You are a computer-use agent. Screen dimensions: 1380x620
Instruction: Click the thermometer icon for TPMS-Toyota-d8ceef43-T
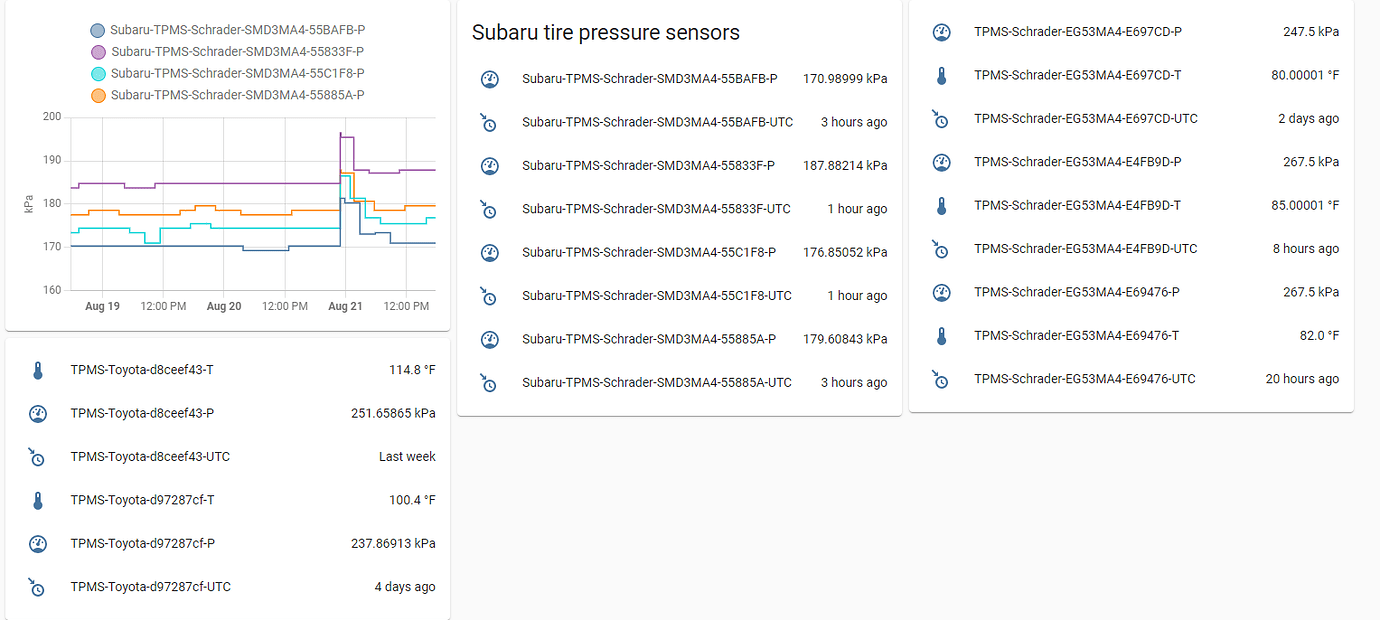pos(37,369)
